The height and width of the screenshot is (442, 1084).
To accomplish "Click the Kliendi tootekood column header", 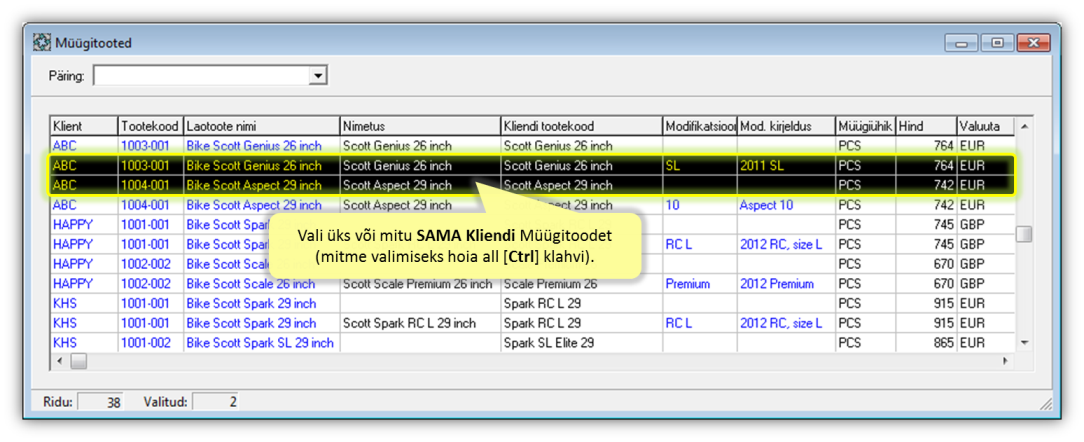I will [581, 127].
